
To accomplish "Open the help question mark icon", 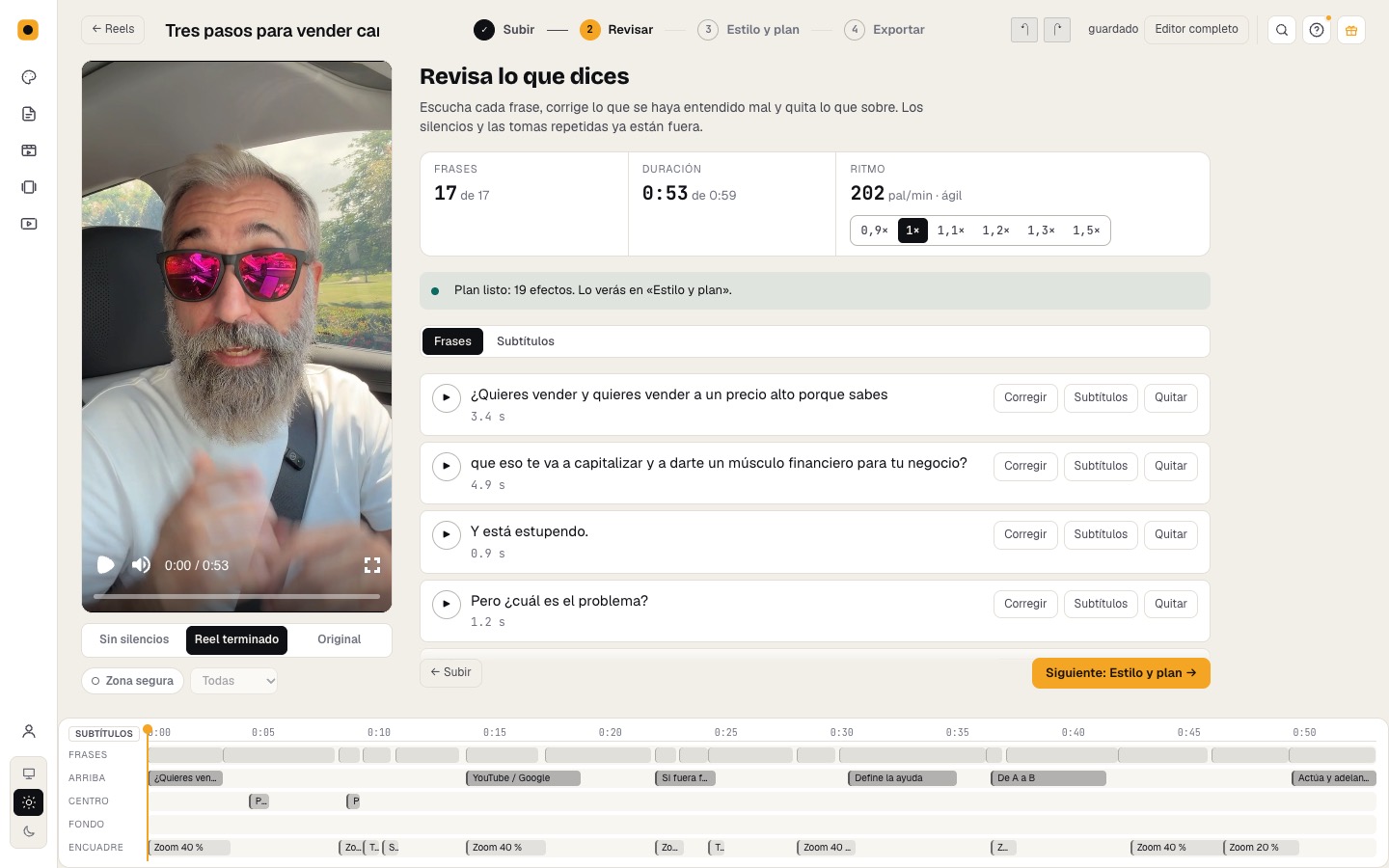I will coord(1317,30).
